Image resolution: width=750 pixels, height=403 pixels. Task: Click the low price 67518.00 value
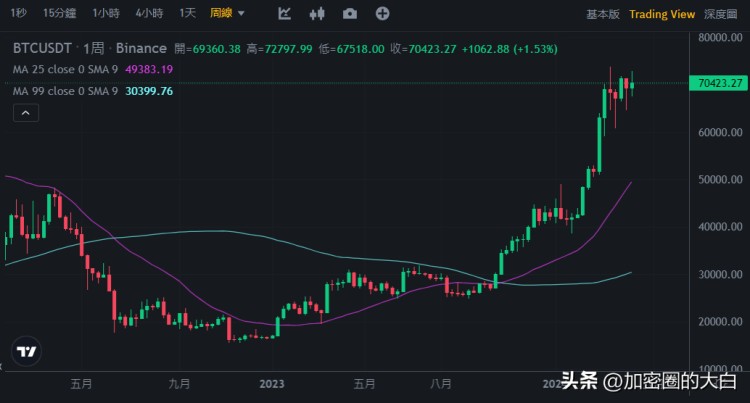click(x=361, y=49)
